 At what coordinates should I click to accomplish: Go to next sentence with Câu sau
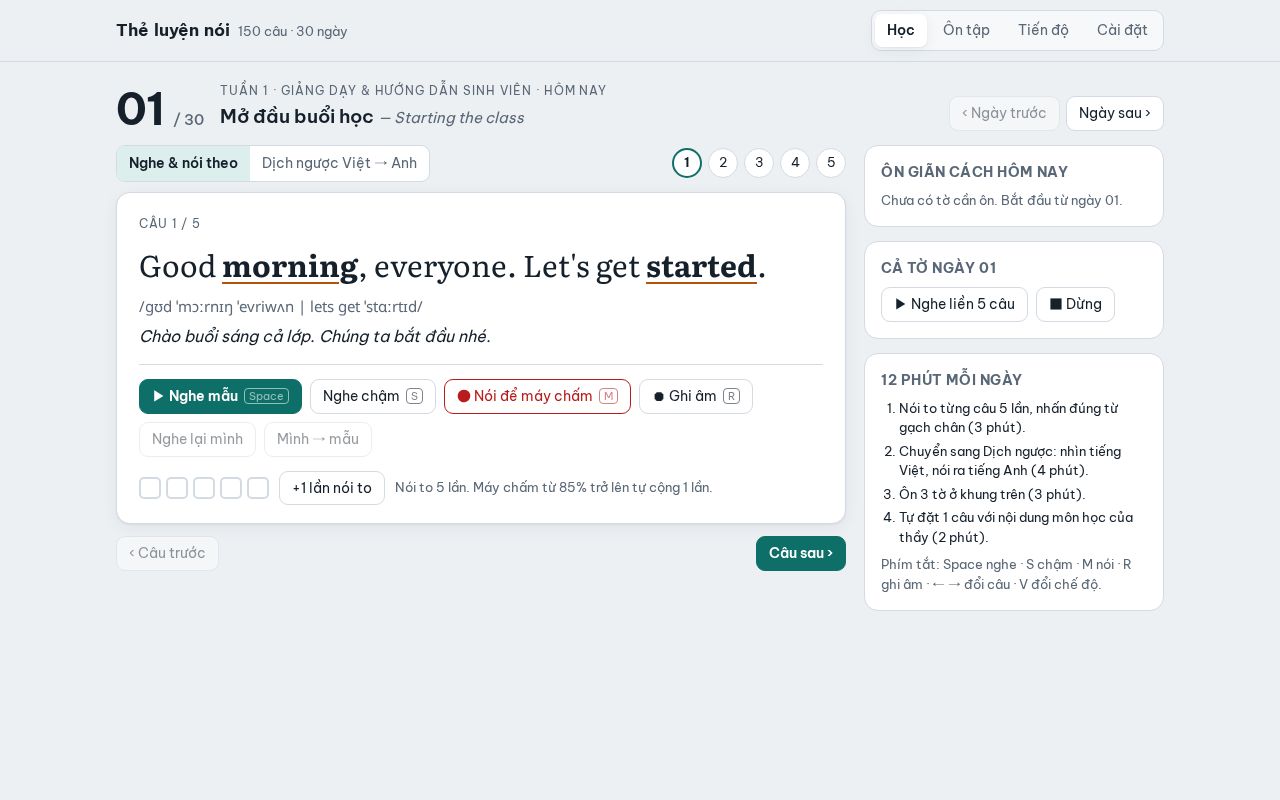pos(801,553)
